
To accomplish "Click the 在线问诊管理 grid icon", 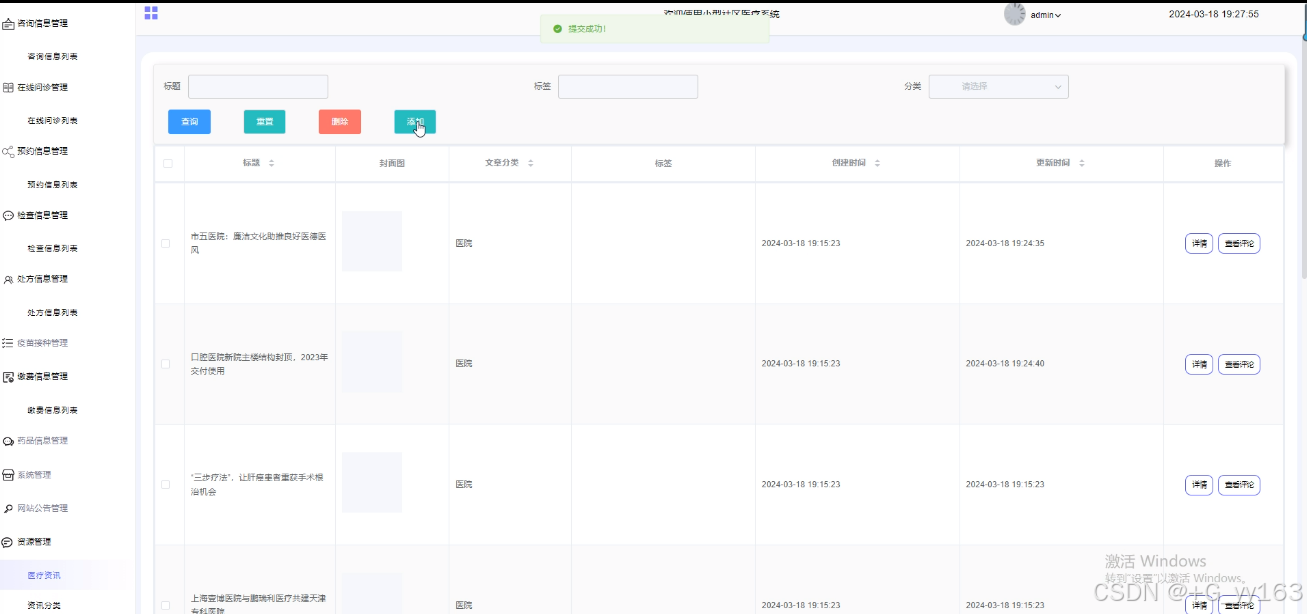I will coord(8,87).
